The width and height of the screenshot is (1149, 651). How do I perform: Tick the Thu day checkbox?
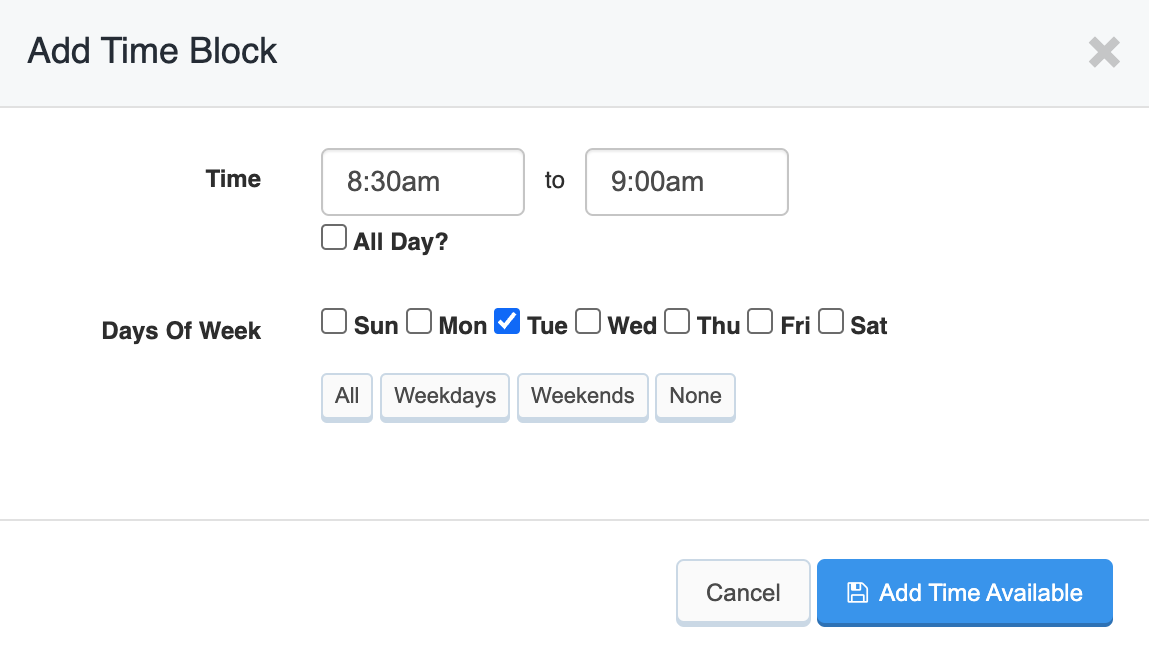tap(677, 321)
